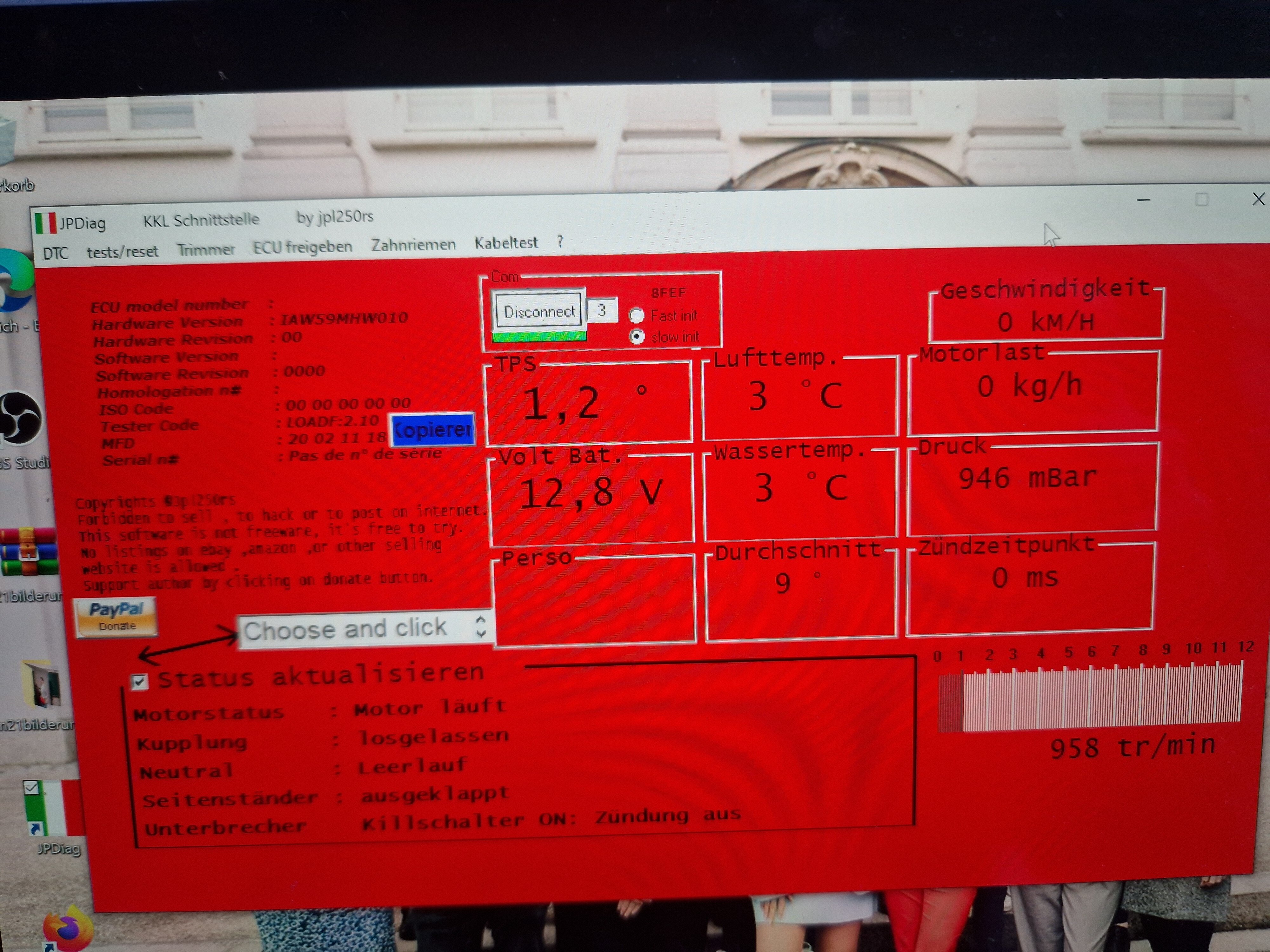The height and width of the screenshot is (952, 1270).
Task: Select the slow init radio button
Action: [x=637, y=336]
